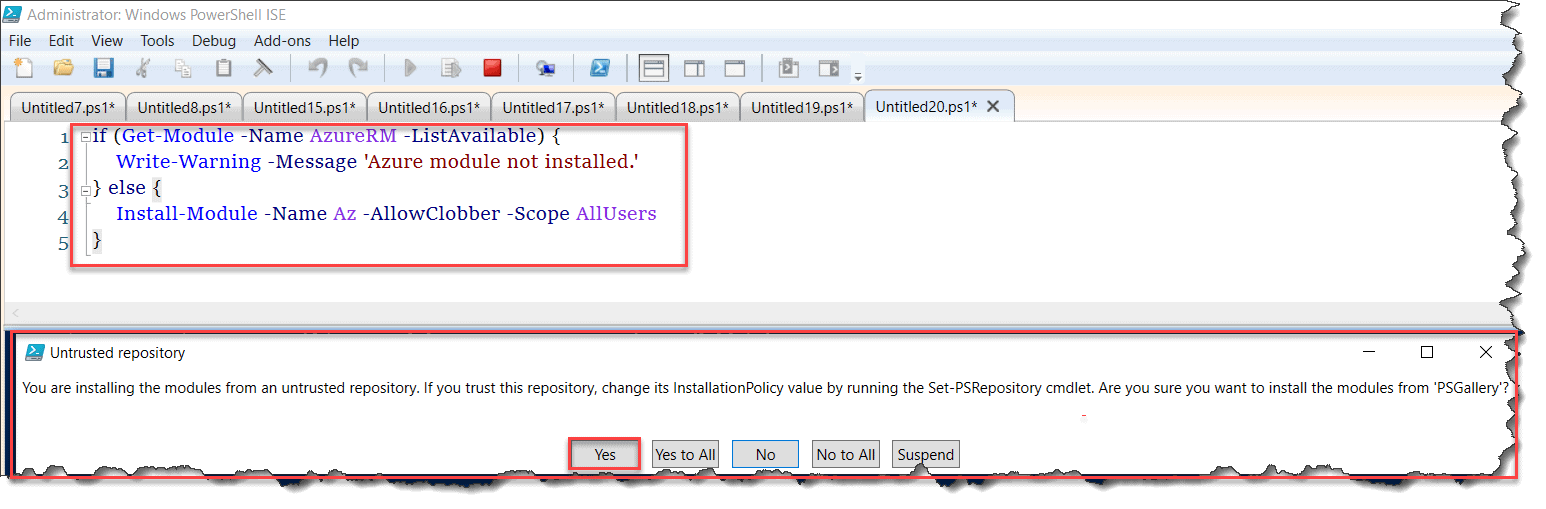This screenshot has width=1546, height=509.
Task: Click the PowerShell icon in dialog title
Action: coord(34,352)
